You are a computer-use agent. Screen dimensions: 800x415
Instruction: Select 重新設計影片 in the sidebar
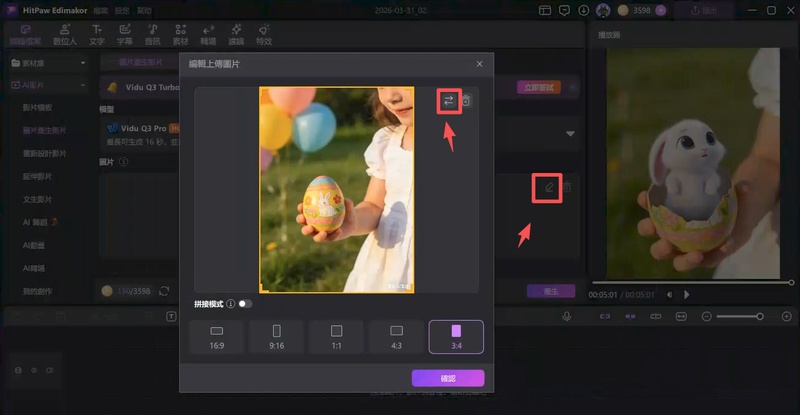pos(44,154)
